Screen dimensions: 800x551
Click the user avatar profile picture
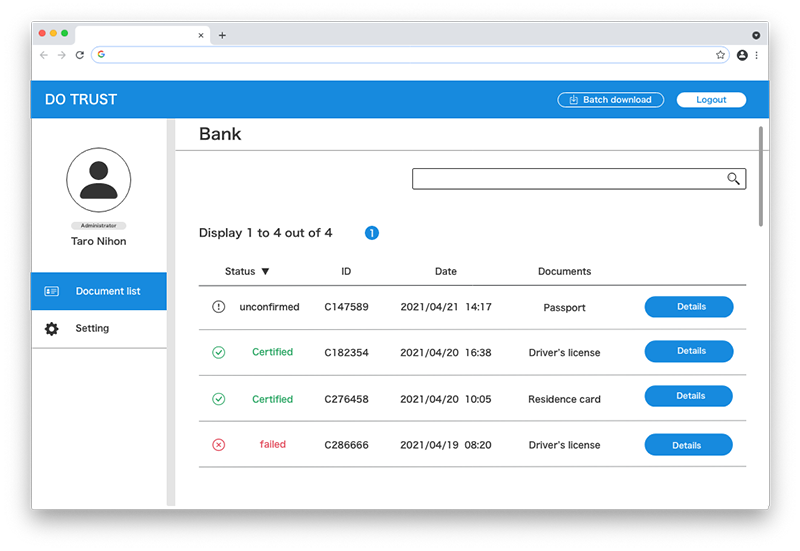point(98,180)
